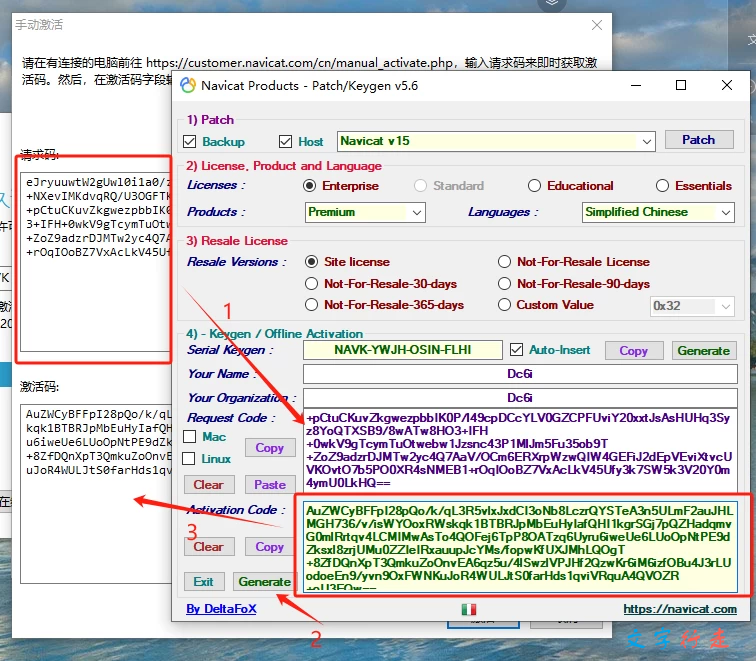The height and width of the screenshot is (661, 756).
Task: Open the https://navicat.com link
Action: pyautogui.click(x=680, y=609)
